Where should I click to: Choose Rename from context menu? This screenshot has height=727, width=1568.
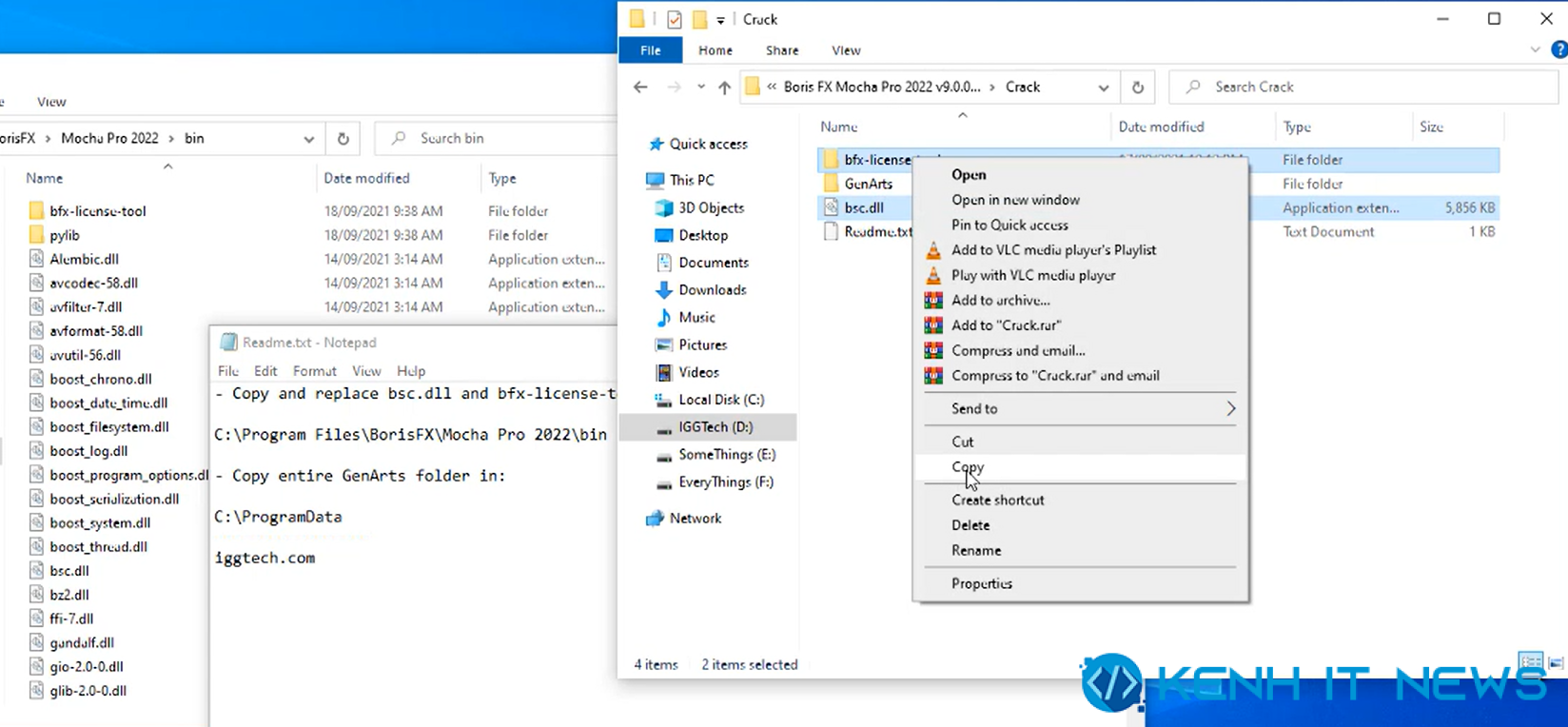pos(1081,550)
